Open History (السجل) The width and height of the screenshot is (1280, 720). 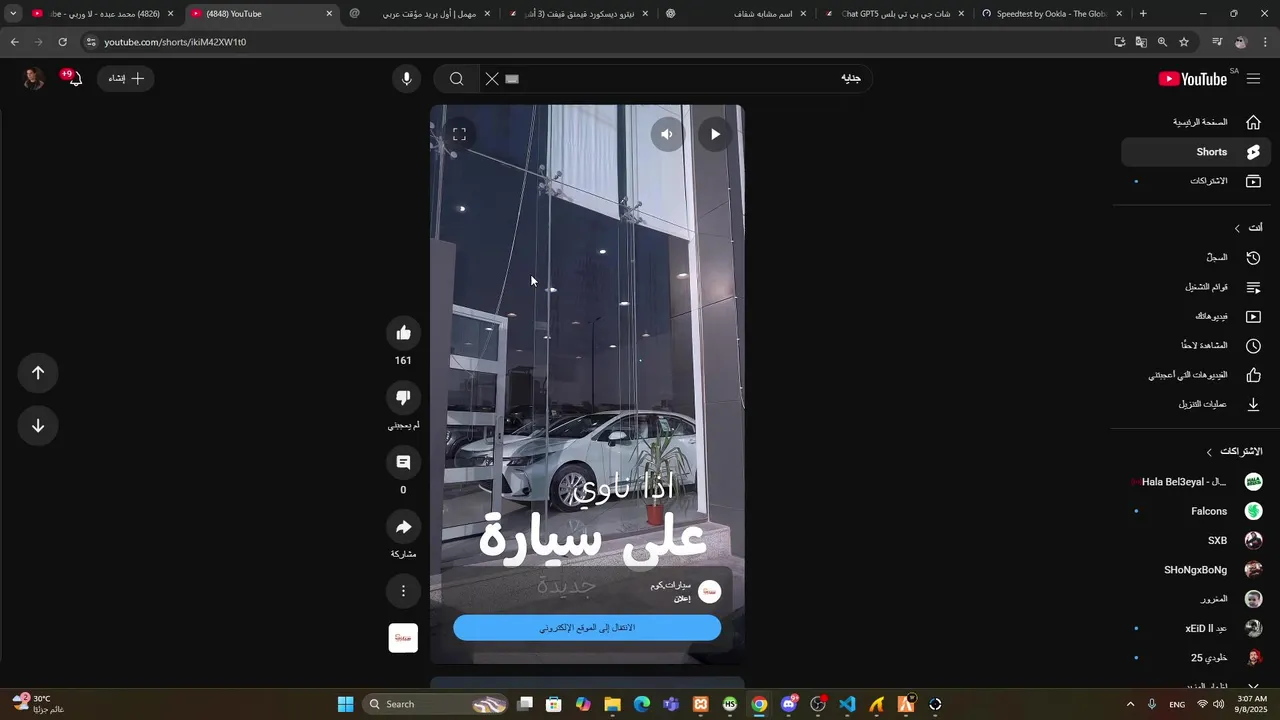1197,258
